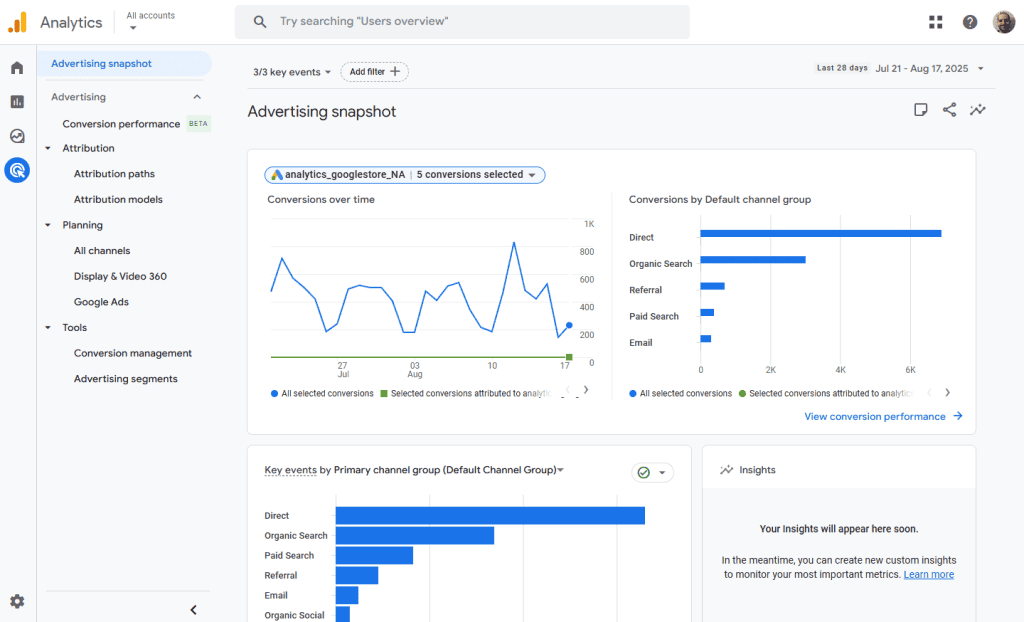Open the 5 conversions selected dropdown
The width and height of the screenshot is (1024, 622).
click(x=476, y=175)
